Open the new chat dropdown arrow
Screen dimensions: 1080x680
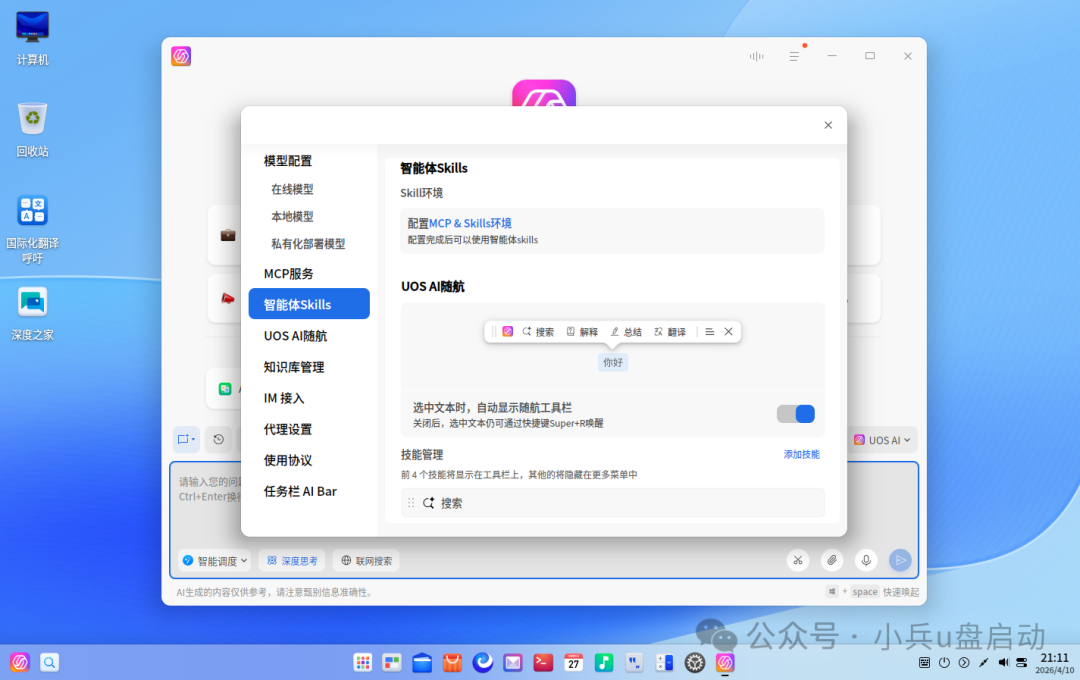192,439
